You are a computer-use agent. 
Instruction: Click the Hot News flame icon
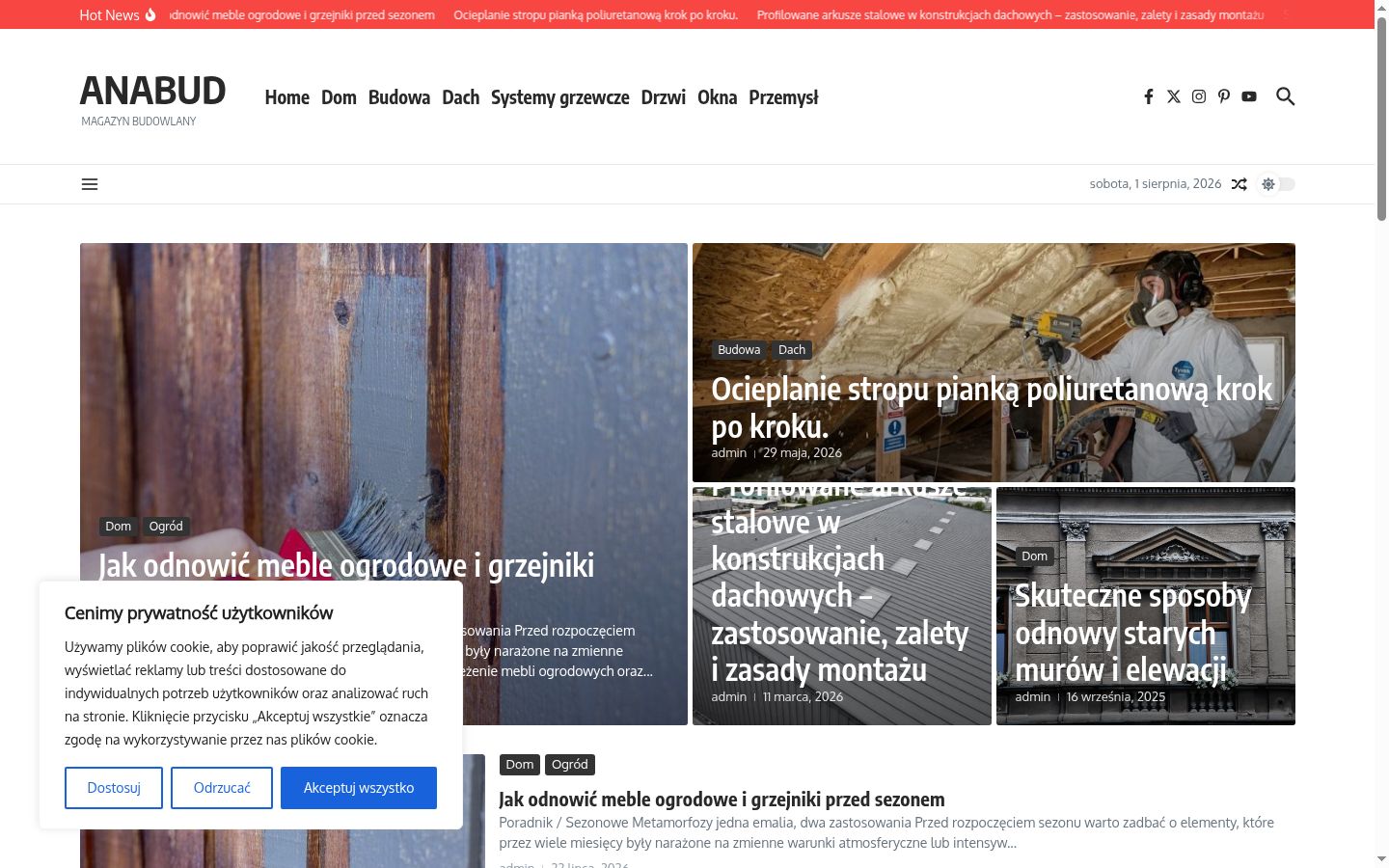click(x=150, y=14)
